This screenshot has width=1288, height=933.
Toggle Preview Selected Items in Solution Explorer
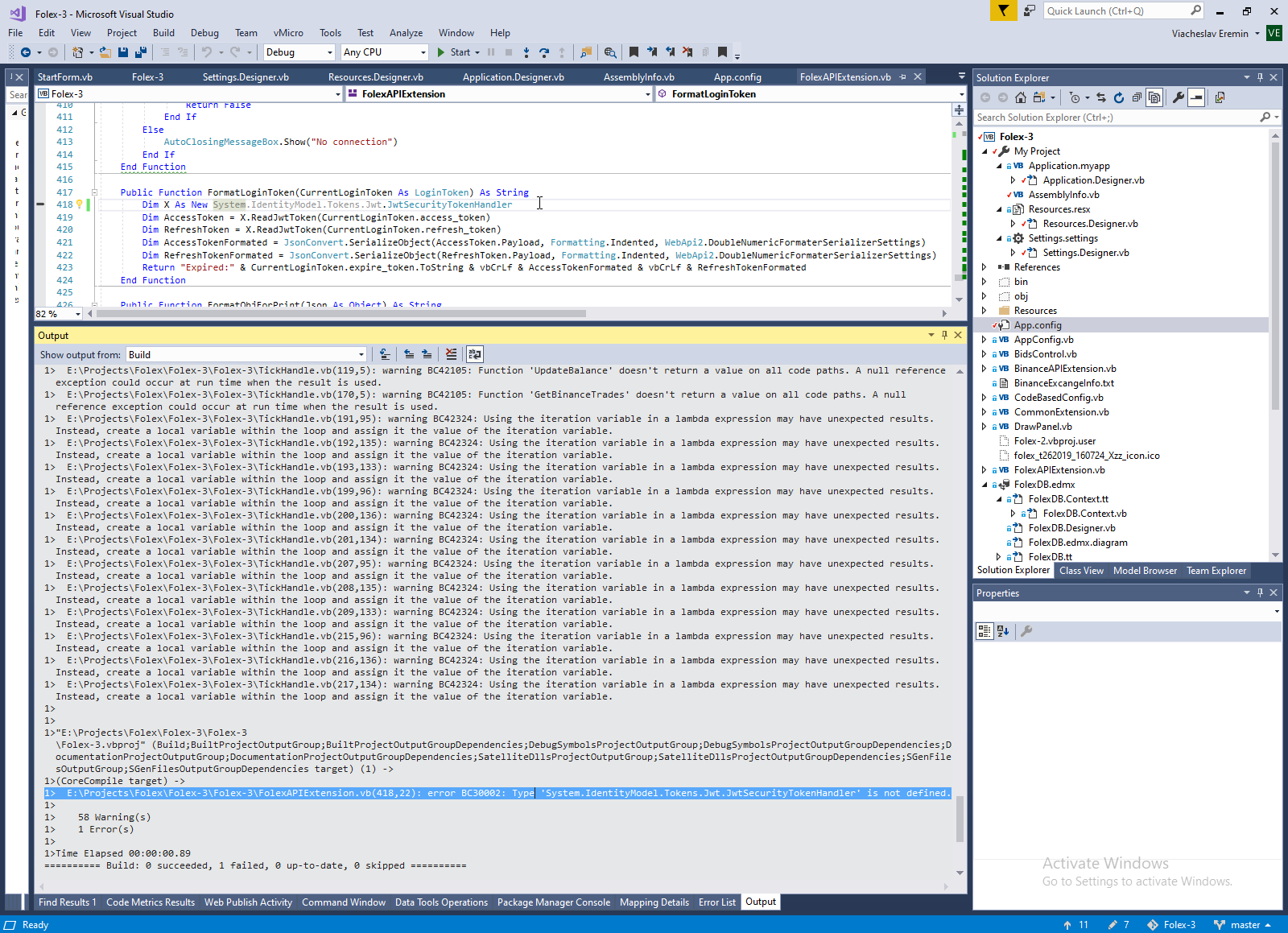click(1196, 97)
